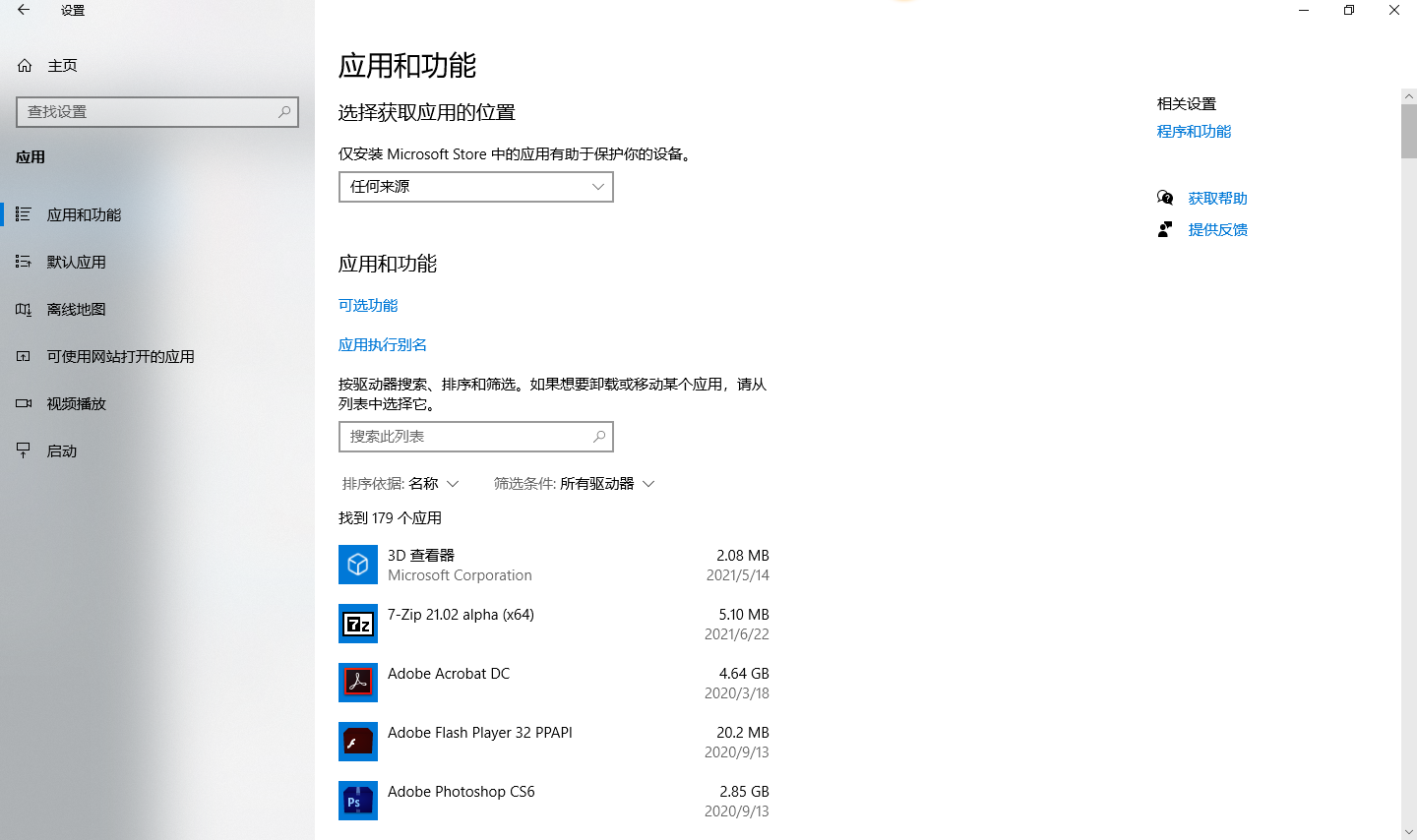1417x840 pixels.
Task: Click the 4.64 GB size value
Action: [744, 674]
